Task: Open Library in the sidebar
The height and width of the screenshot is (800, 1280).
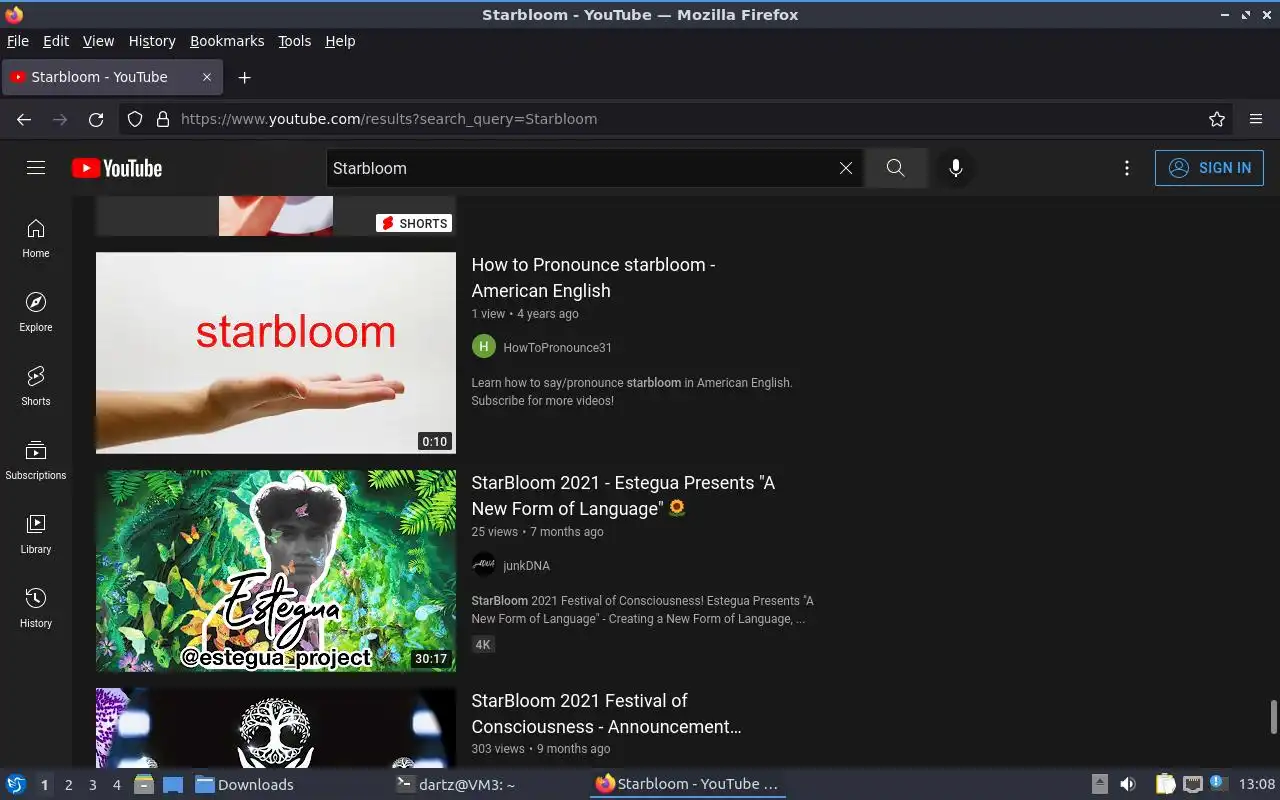Action: [36, 534]
